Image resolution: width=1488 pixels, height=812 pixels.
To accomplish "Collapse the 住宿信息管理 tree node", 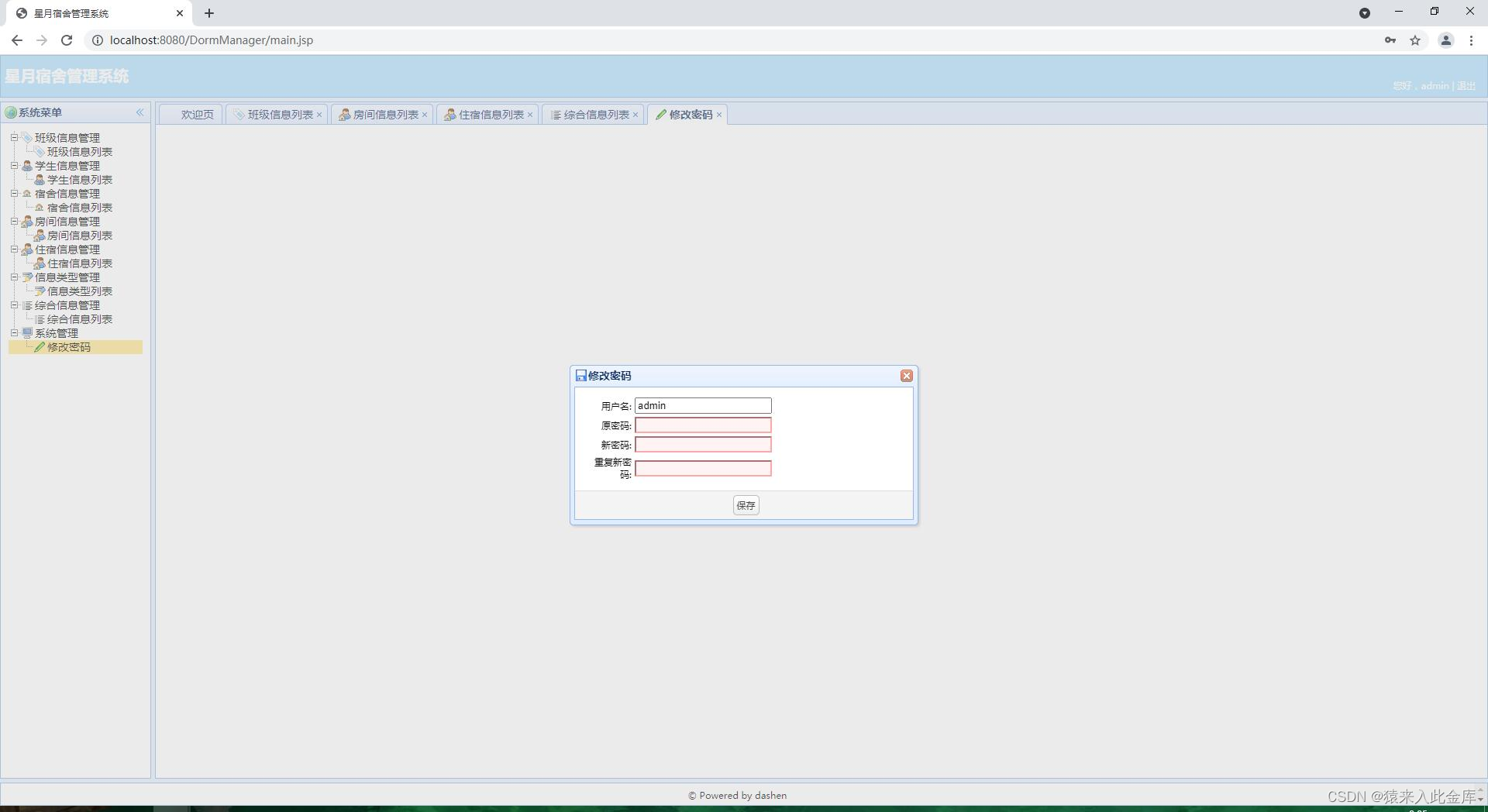I will pyautogui.click(x=14, y=249).
